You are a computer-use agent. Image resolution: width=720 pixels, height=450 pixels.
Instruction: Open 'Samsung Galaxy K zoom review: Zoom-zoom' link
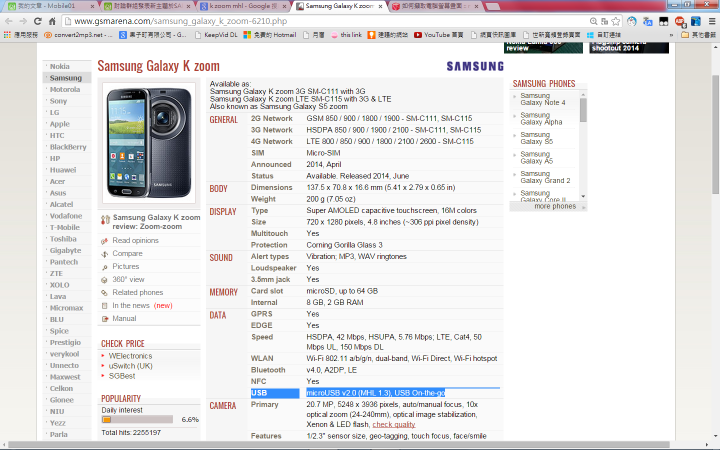pyautogui.click(x=156, y=222)
